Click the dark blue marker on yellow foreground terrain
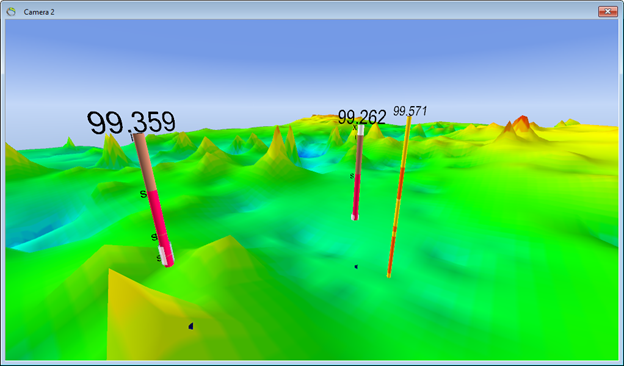624x366 pixels. (x=191, y=326)
